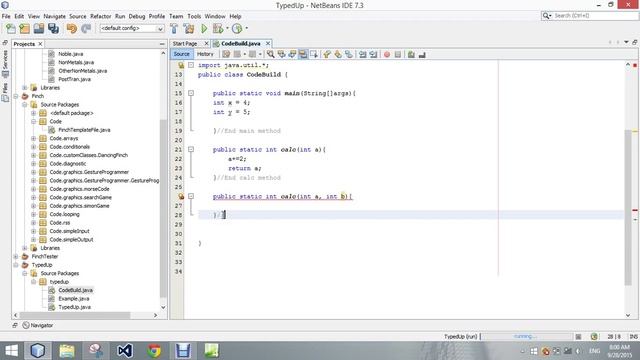Click the Shift Line Right icon
This screenshot has height=360, width=640.
pos(373,54)
